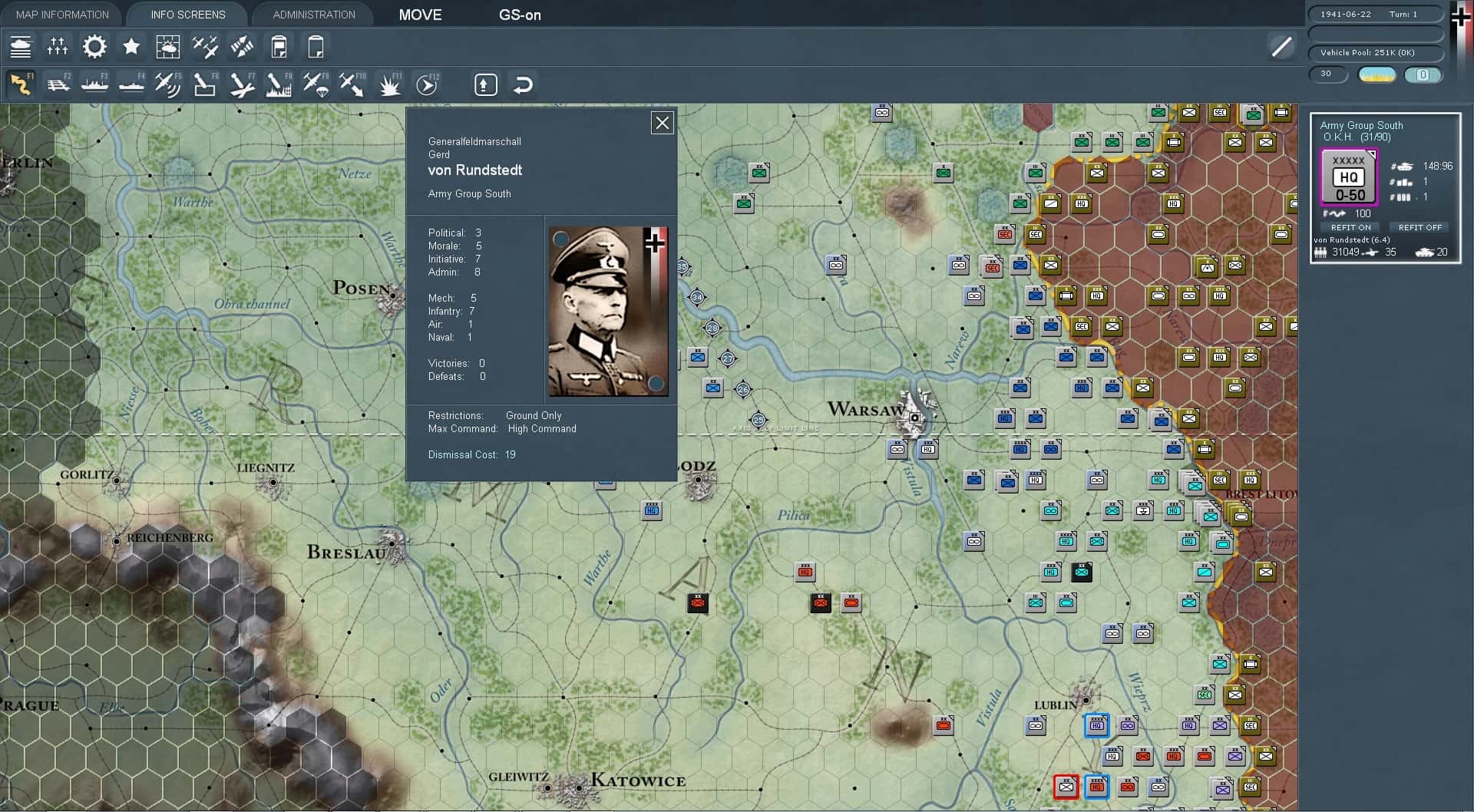Close the von Rundstedt leader dialog
The image size is (1474, 812).
[662, 122]
